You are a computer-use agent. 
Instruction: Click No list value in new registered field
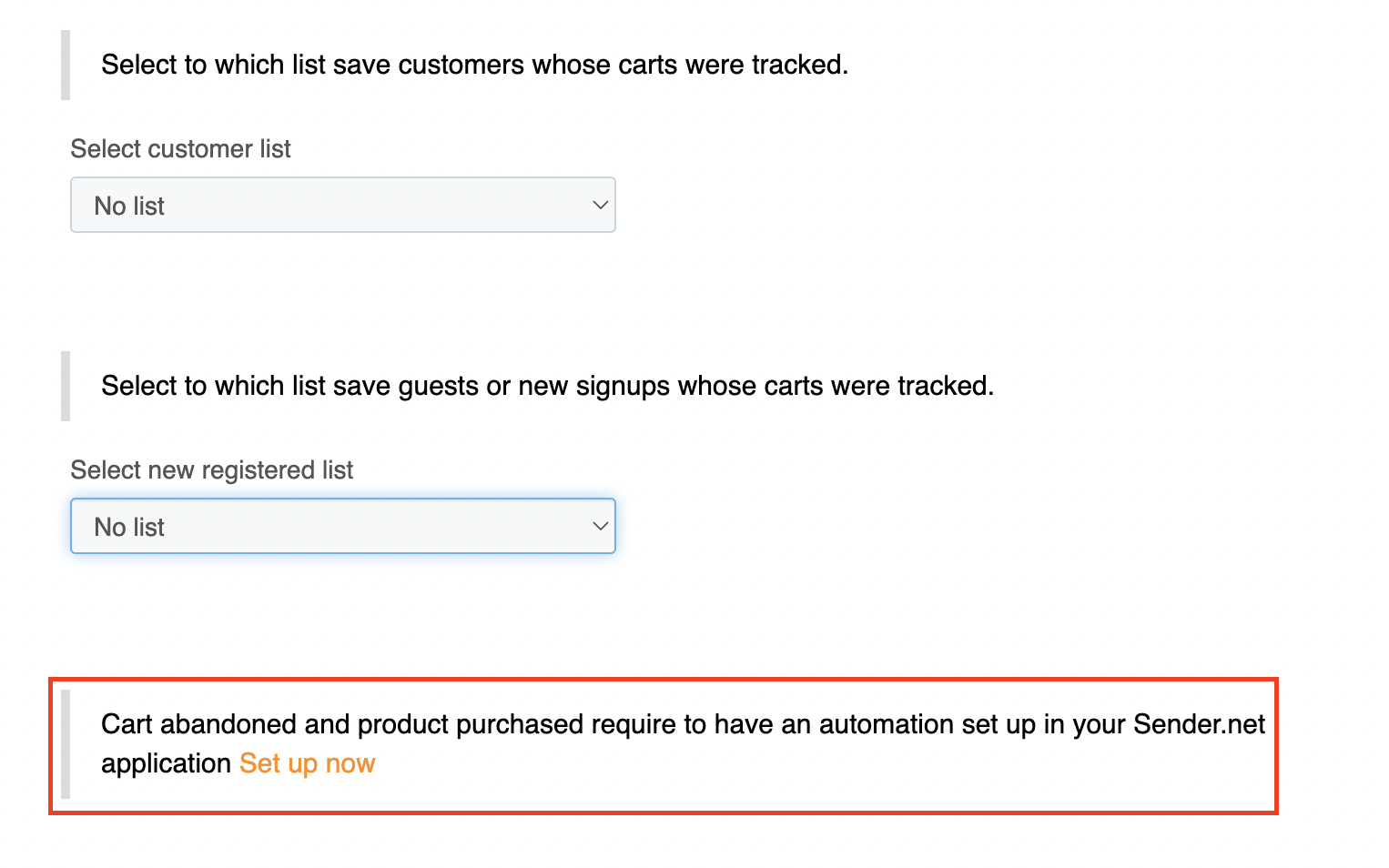(x=129, y=527)
